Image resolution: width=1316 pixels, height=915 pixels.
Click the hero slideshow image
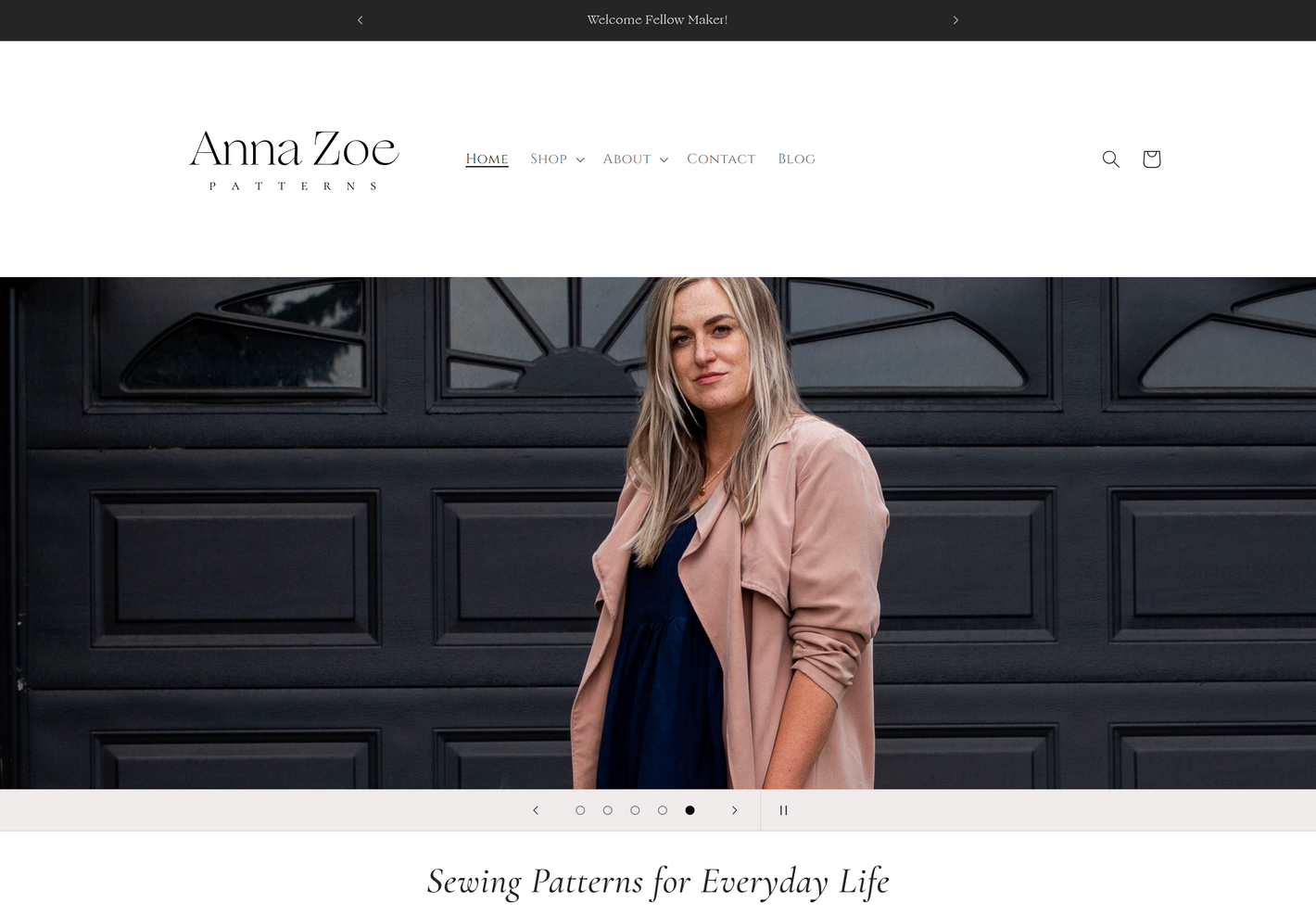[x=658, y=533]
